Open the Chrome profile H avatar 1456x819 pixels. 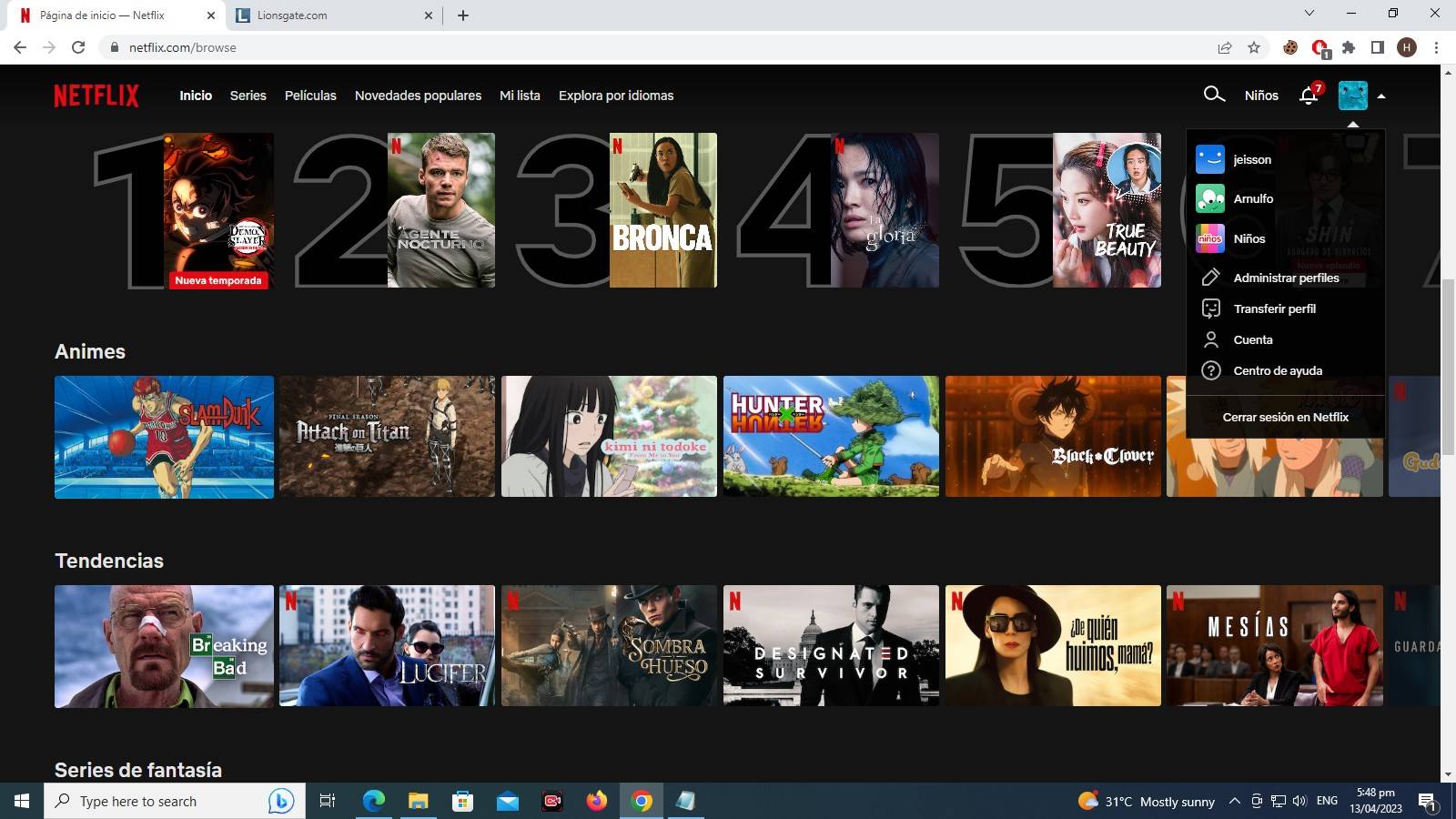coord(1407,47)
